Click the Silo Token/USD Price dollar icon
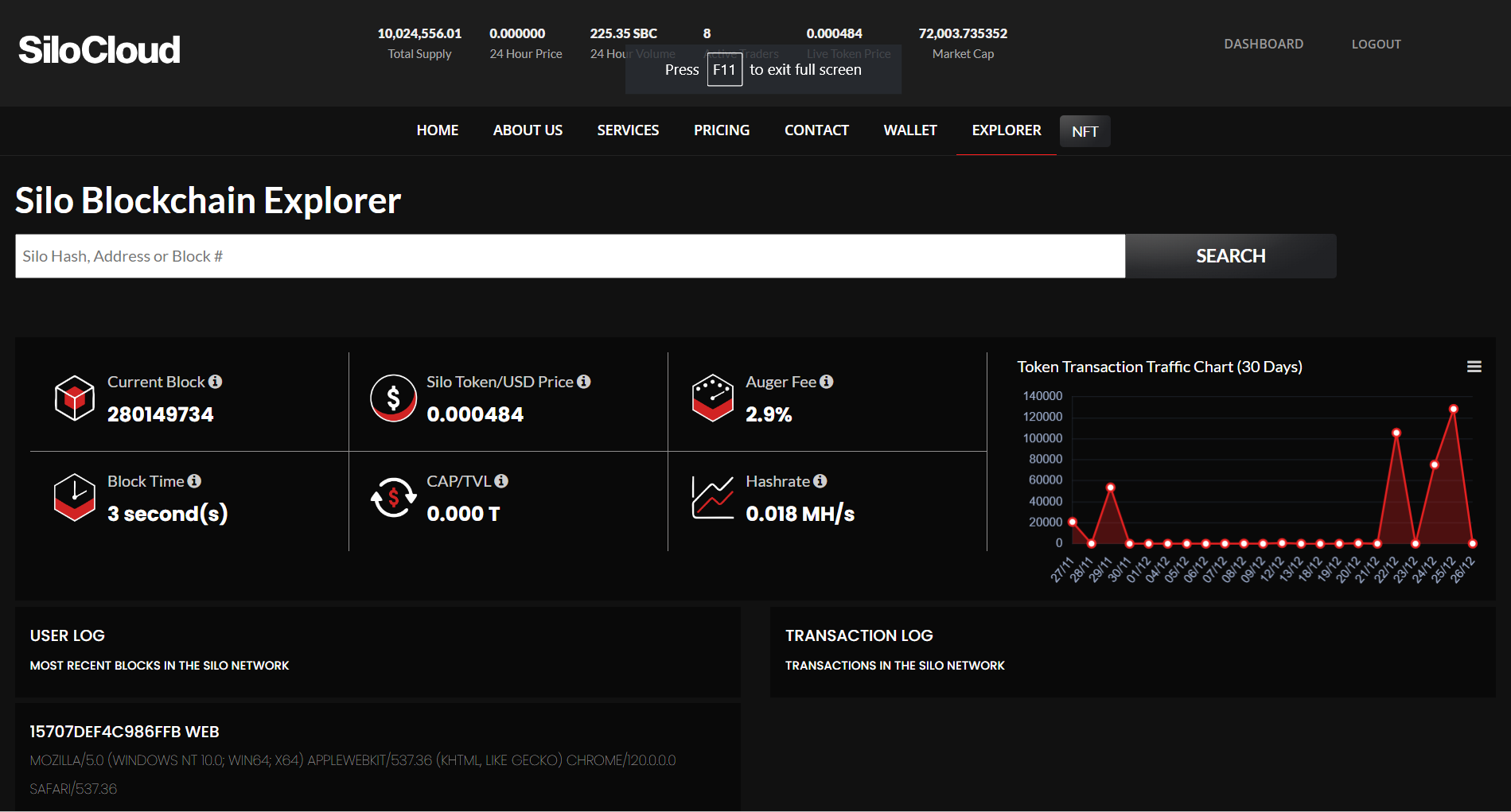 pyautogui.click(x=393, y=398)
